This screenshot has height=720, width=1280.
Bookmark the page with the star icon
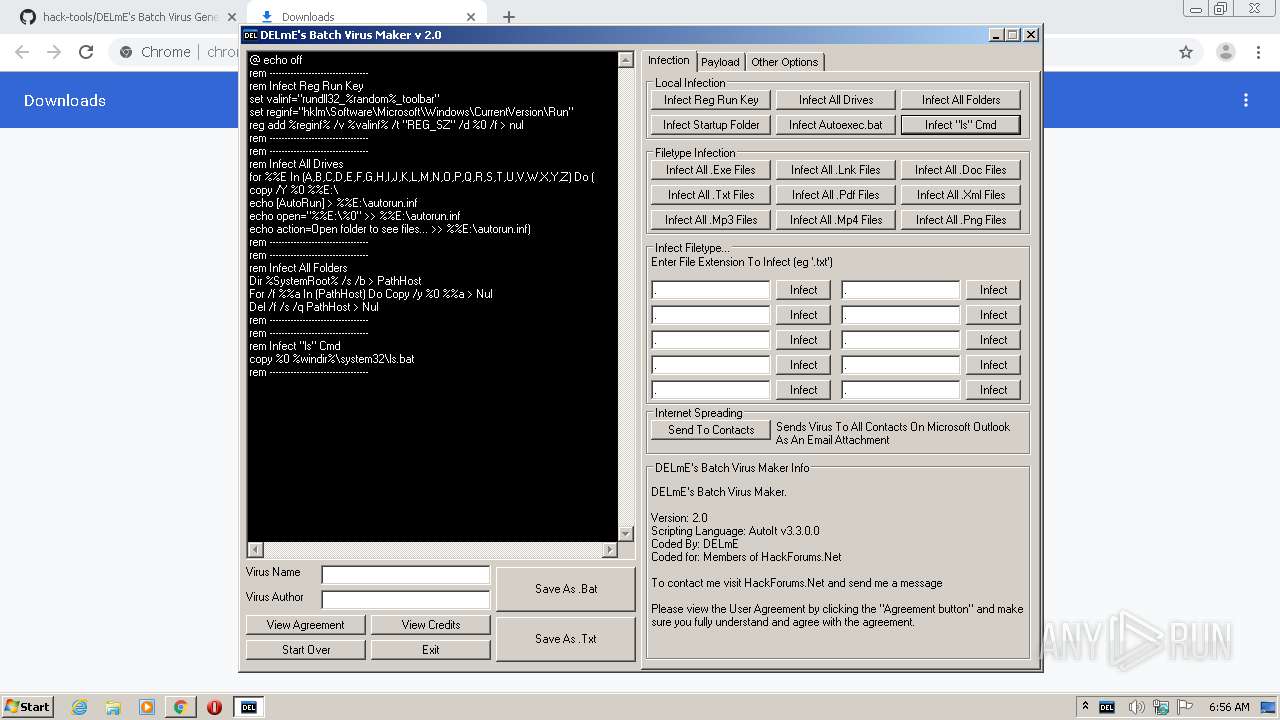coord(1186,52)
